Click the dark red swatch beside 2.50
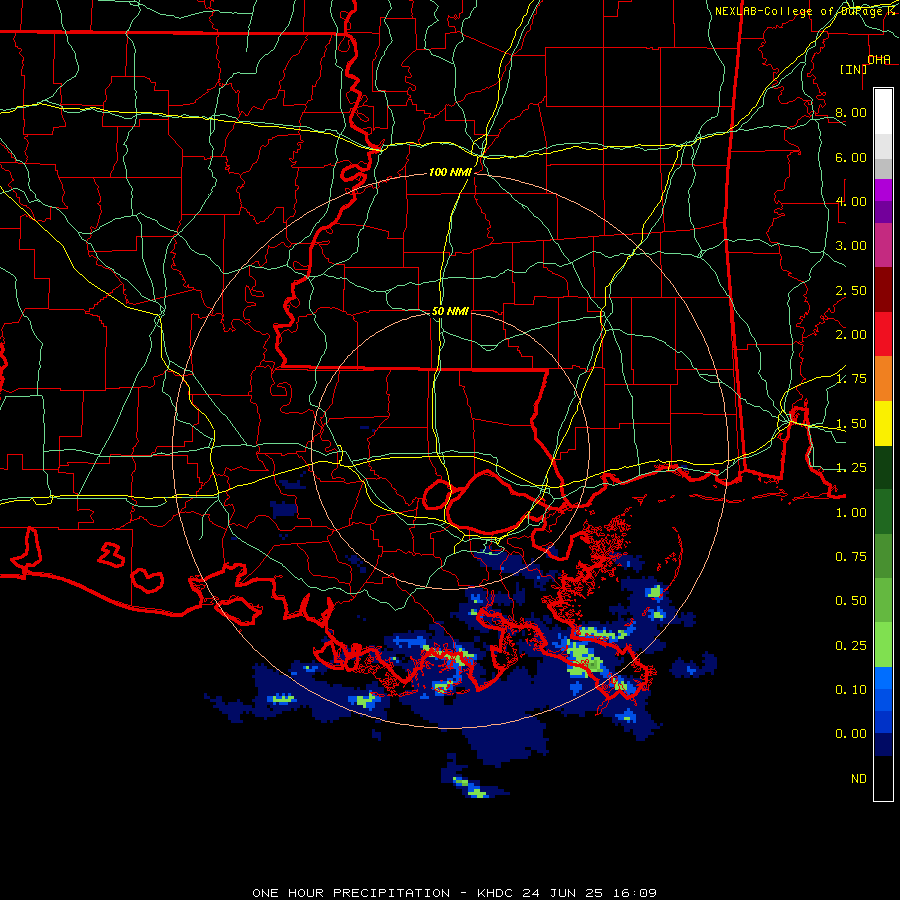Viewport: 900px width, 900px height. tap(883, 290)
